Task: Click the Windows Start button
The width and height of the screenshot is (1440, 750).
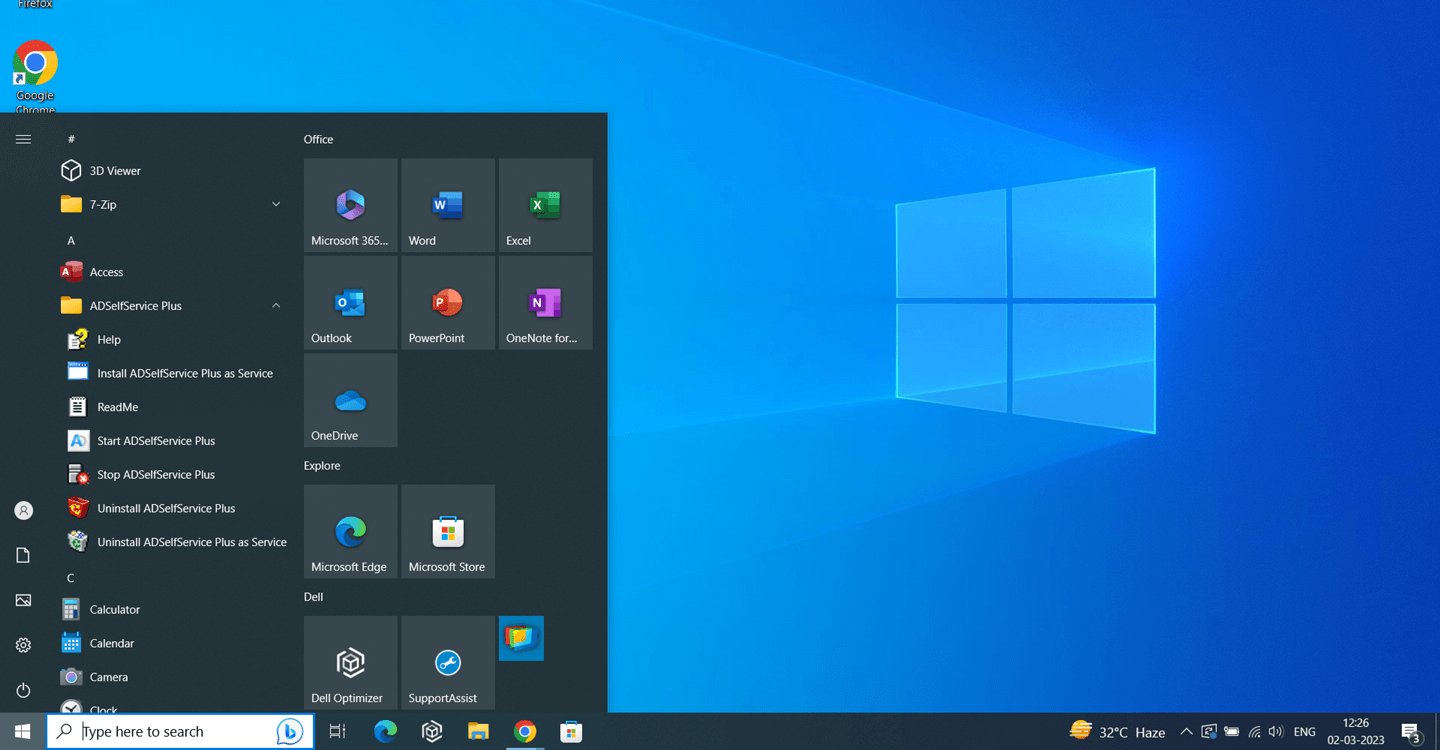Action: [22, 732]
